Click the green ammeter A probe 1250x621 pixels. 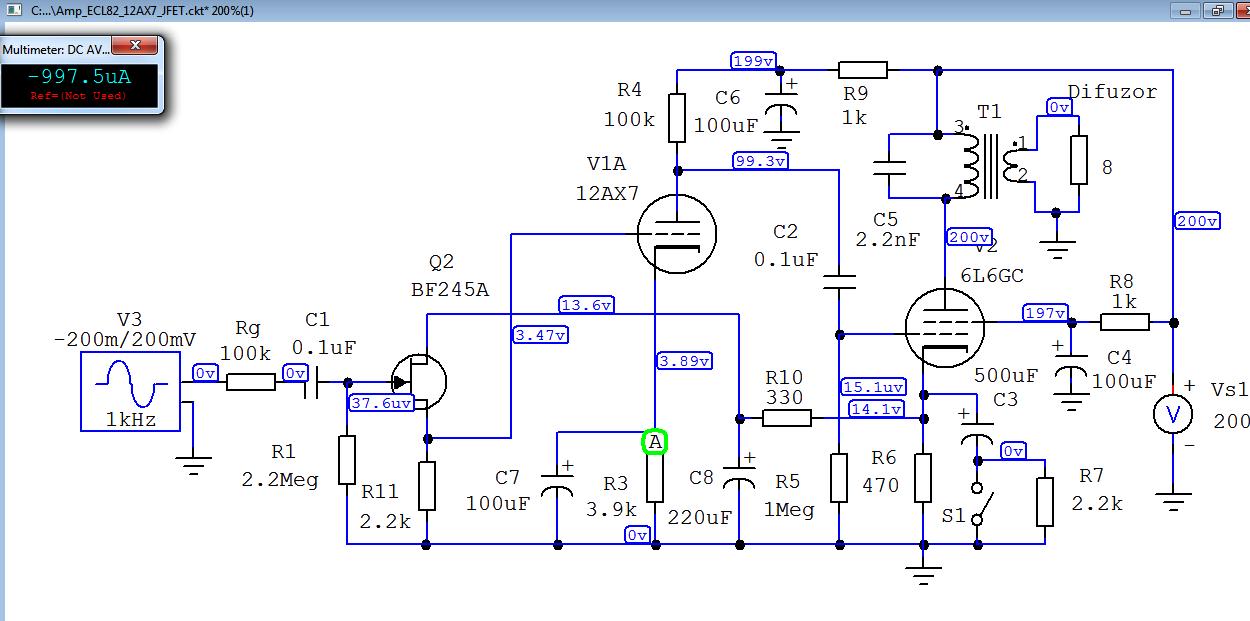click(x=655, y=442)
